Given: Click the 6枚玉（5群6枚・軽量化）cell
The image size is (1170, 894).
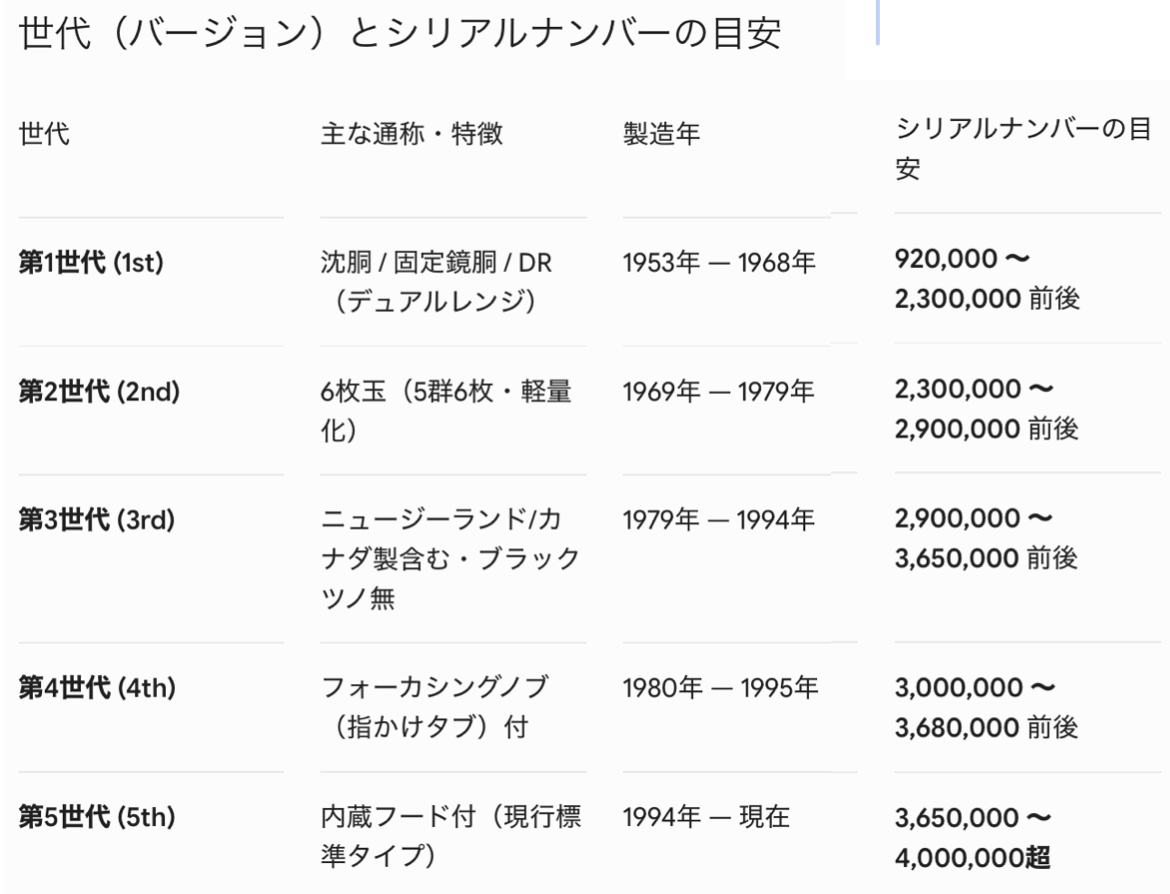Looking at the screenshot, I should [x=446, y=410].
